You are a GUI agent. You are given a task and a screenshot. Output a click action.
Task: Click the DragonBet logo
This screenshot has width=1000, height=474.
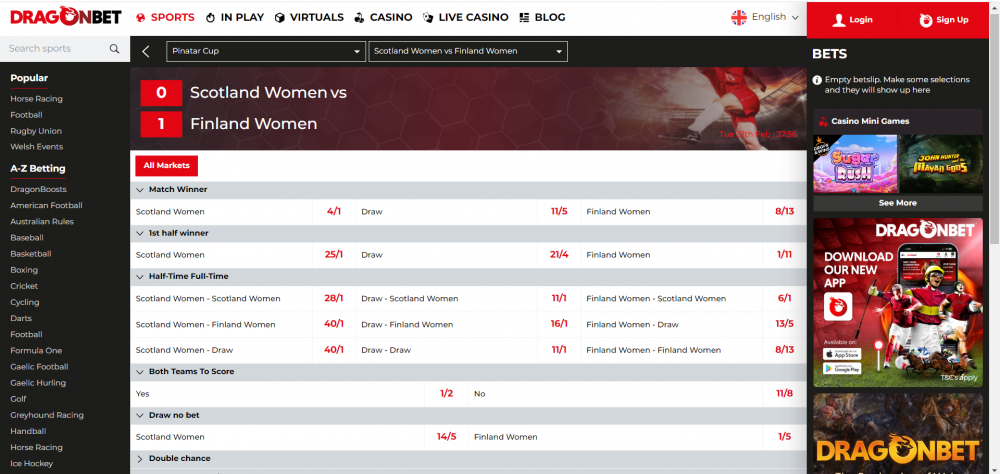pos(66,18)
